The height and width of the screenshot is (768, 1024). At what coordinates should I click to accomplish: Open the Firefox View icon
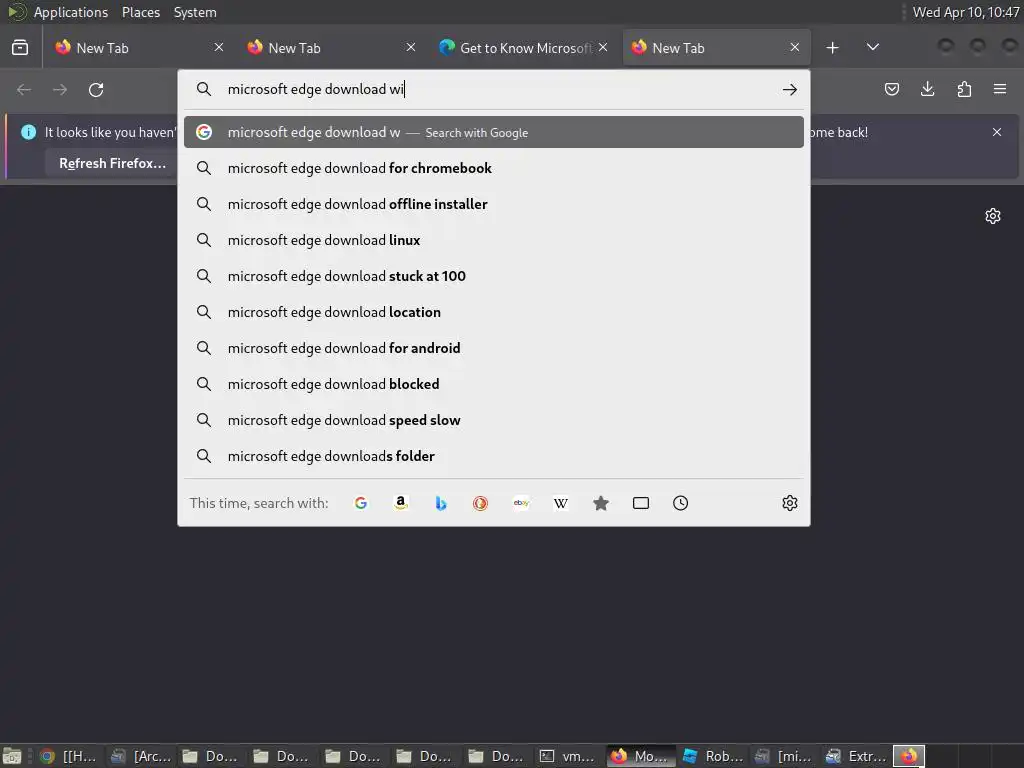click(x=20, y=48)
